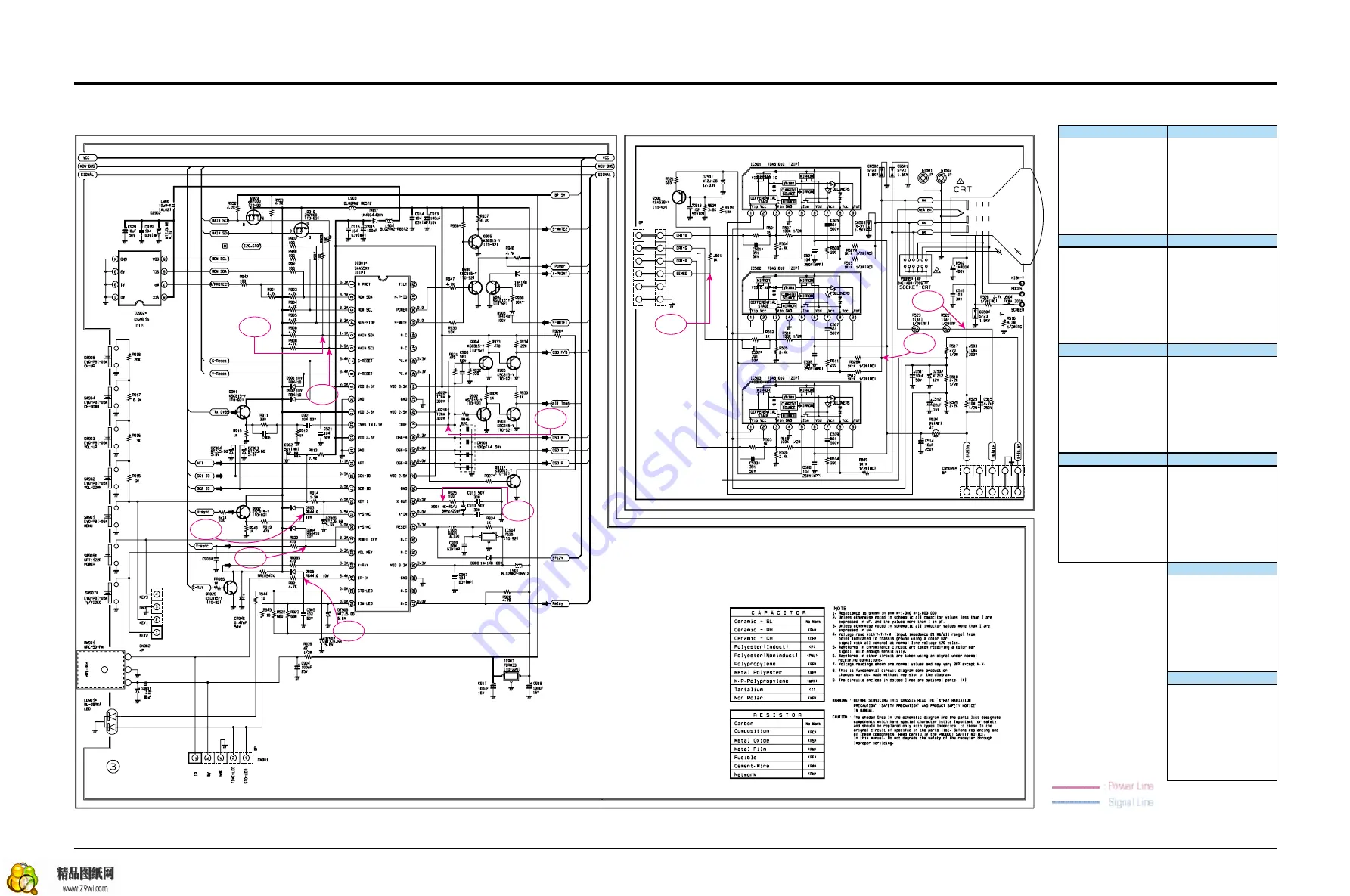Click the "Fusible" resistor row
Screen dimensions: 1350x896
tap(777, 757)
